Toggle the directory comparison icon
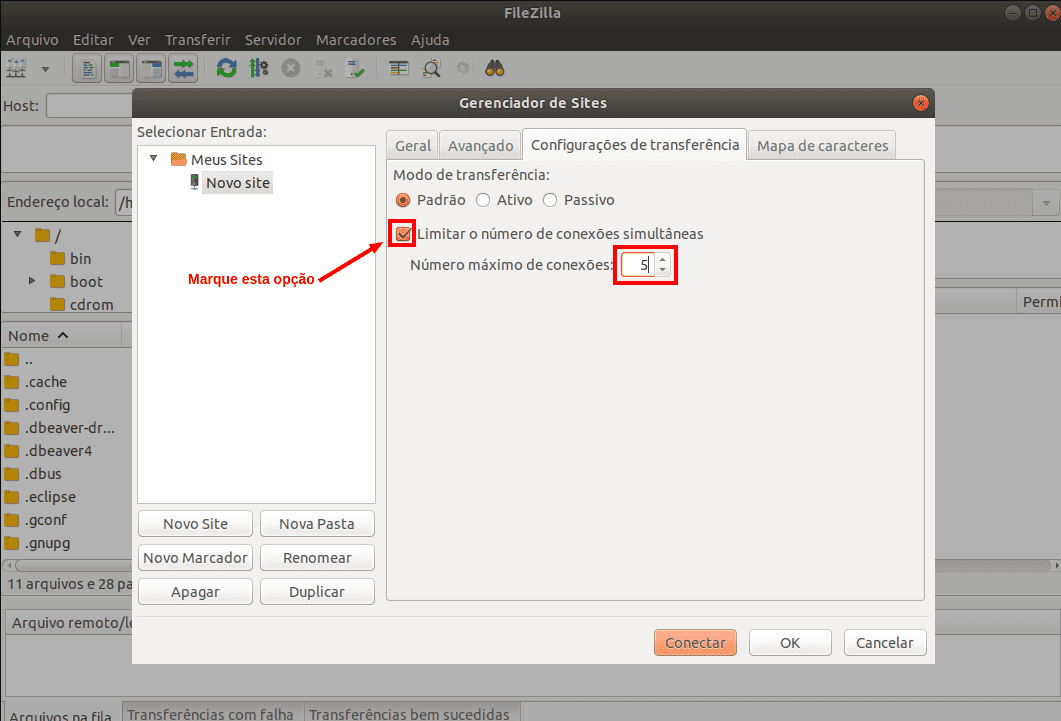The height and width of the screenshot is (721, 1061). tap(431, 68)
